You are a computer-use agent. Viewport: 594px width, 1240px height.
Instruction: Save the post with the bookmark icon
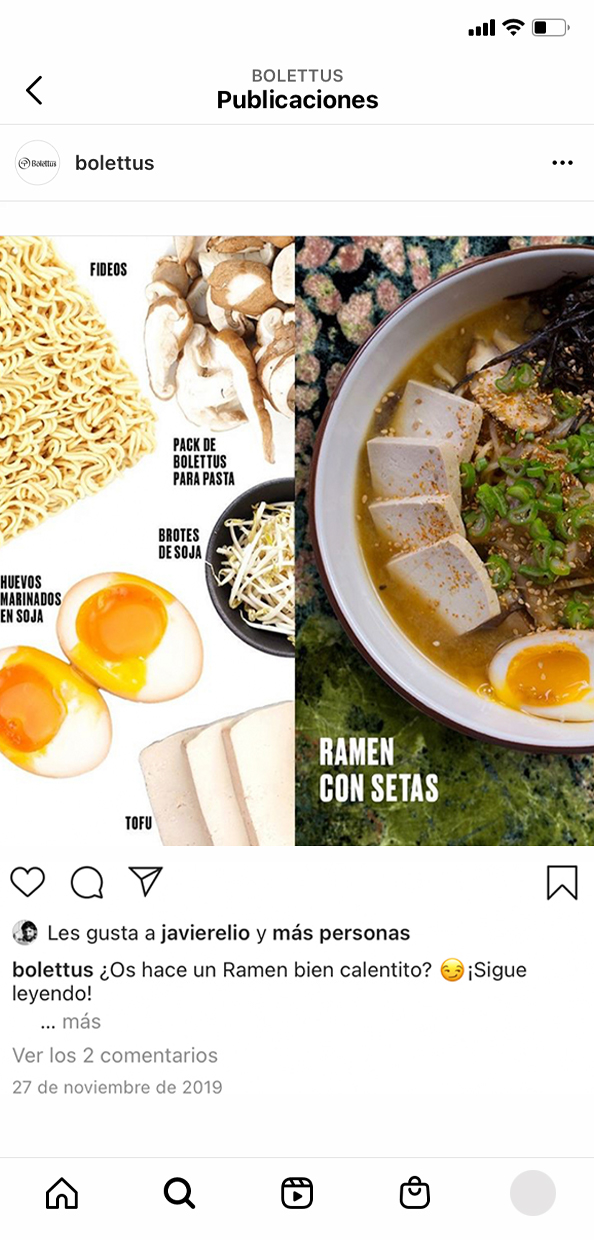pyautogui.click(x=562, y=882)
